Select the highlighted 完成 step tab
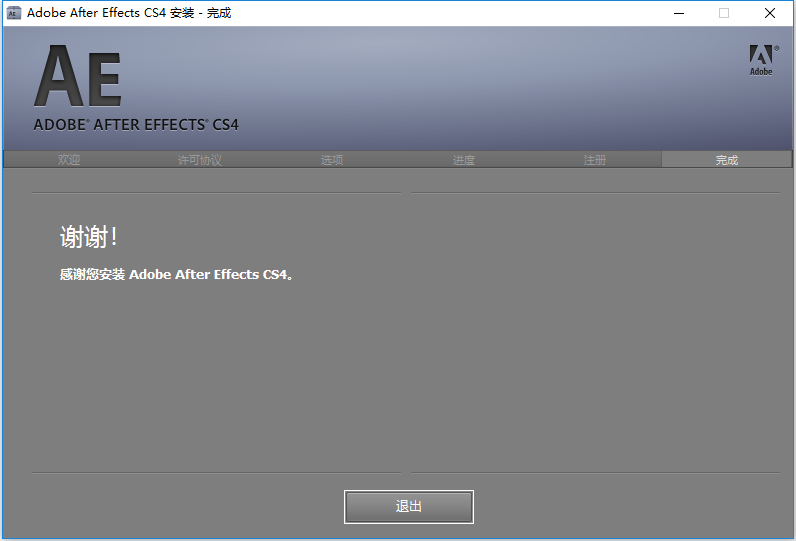This screenshot has width=796, height=541. click(726, 160)
